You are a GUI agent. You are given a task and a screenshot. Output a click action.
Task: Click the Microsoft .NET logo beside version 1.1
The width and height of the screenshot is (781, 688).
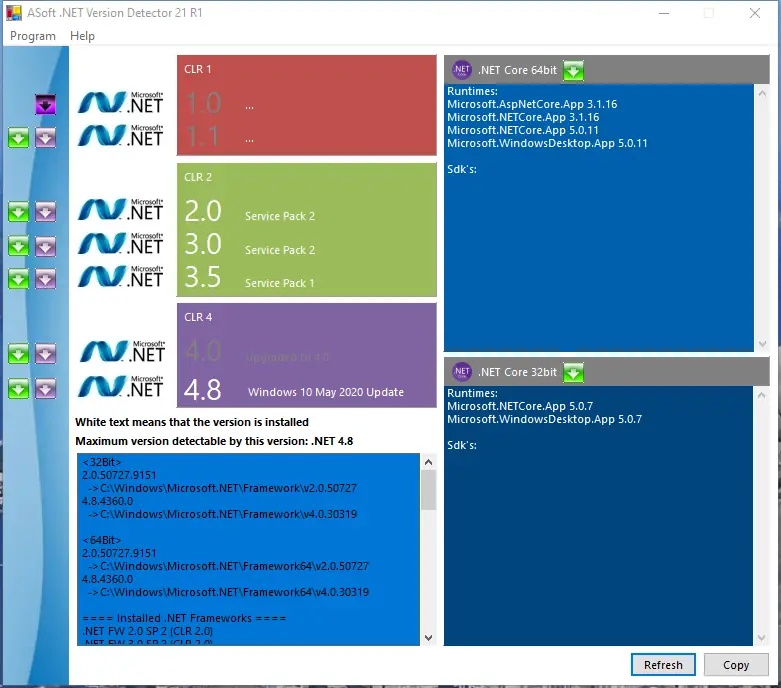click(121, 136)
